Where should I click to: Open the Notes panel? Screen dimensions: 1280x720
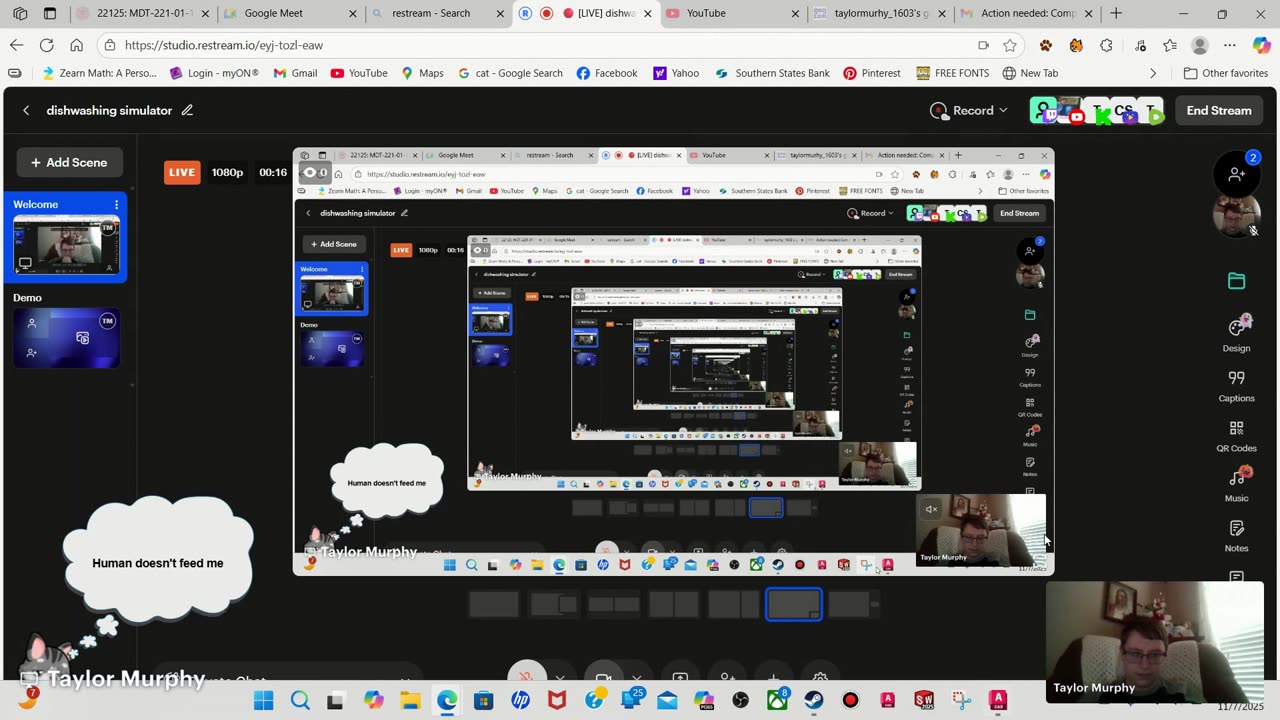tap(1236, 536)
